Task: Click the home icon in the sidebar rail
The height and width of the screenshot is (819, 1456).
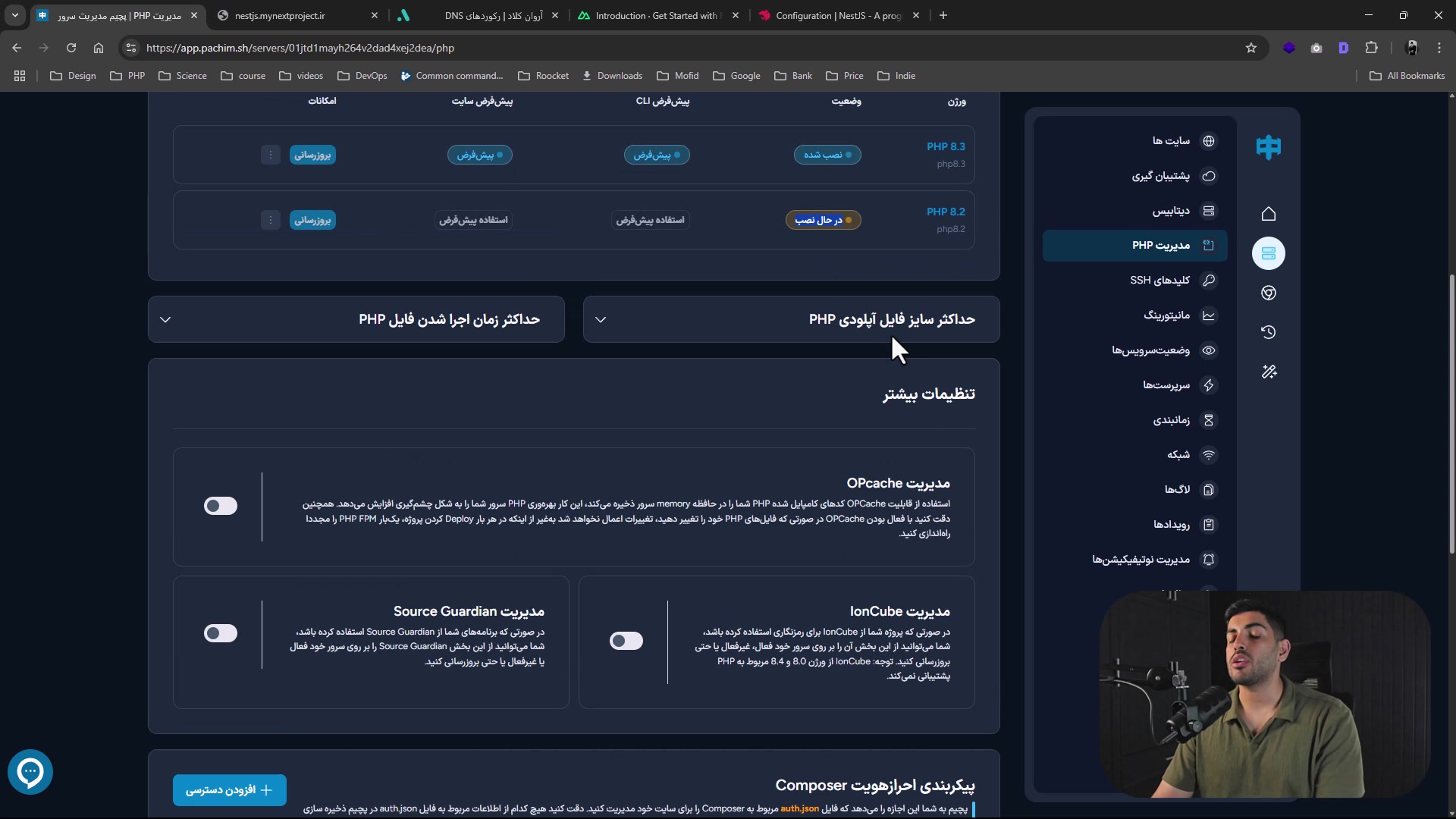Action: (1269, 214)
